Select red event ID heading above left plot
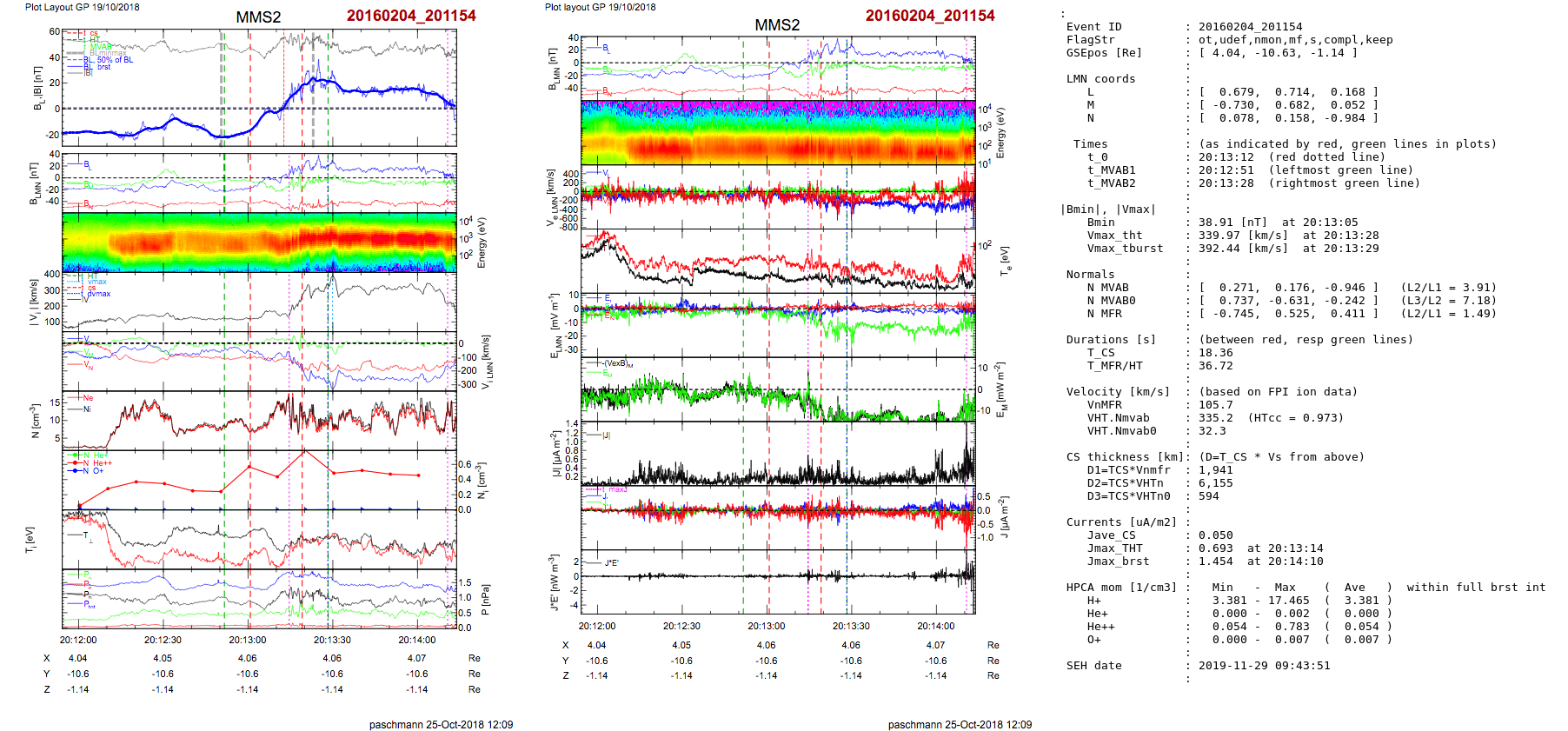Viewport: 1568px width, 731px height. point(411,16)
